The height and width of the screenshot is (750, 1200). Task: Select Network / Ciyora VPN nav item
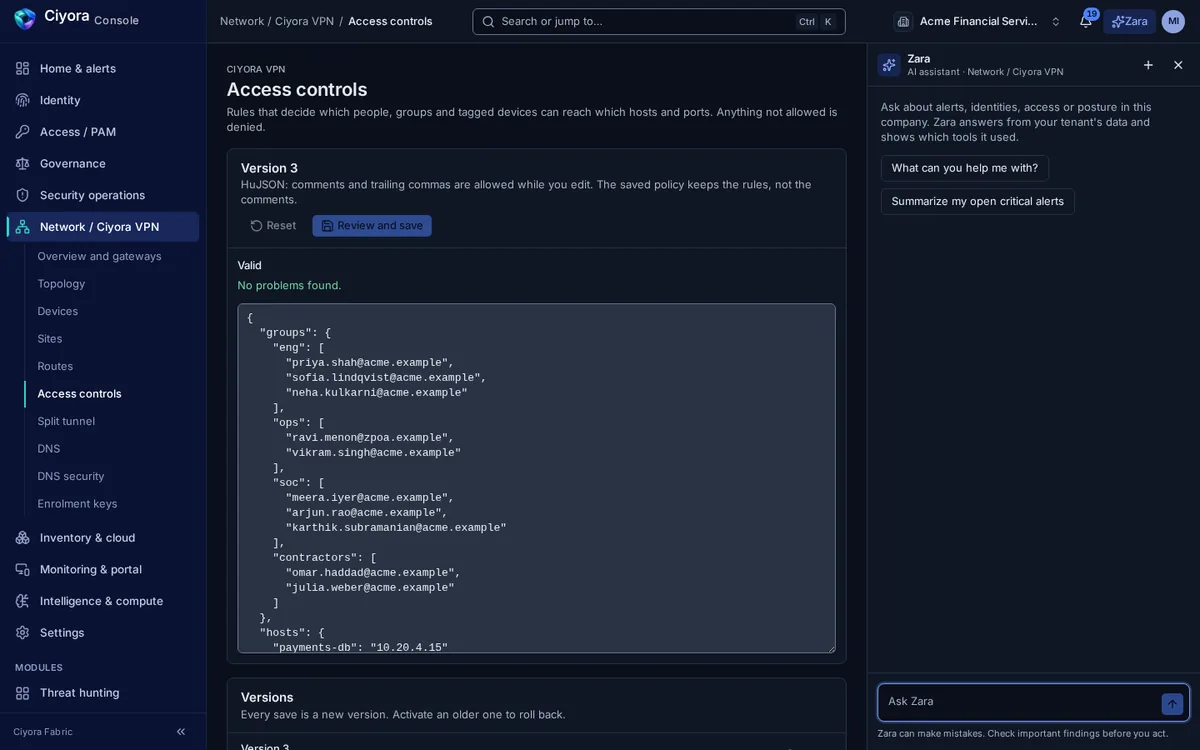pos(103,227)
